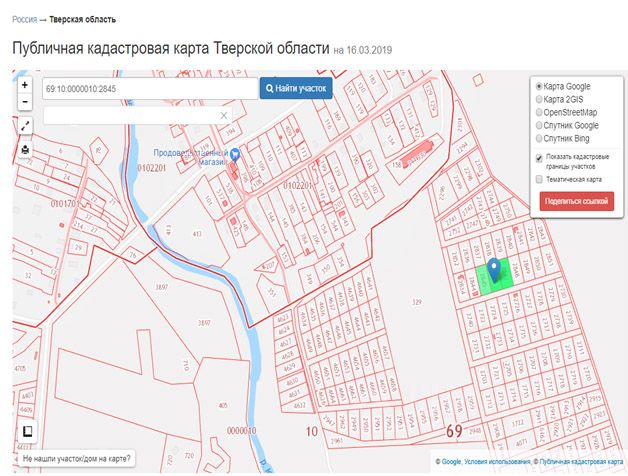Toggle fullscreen map with expand arrows icon
628x476 pixels.
(x=25, y=126)
